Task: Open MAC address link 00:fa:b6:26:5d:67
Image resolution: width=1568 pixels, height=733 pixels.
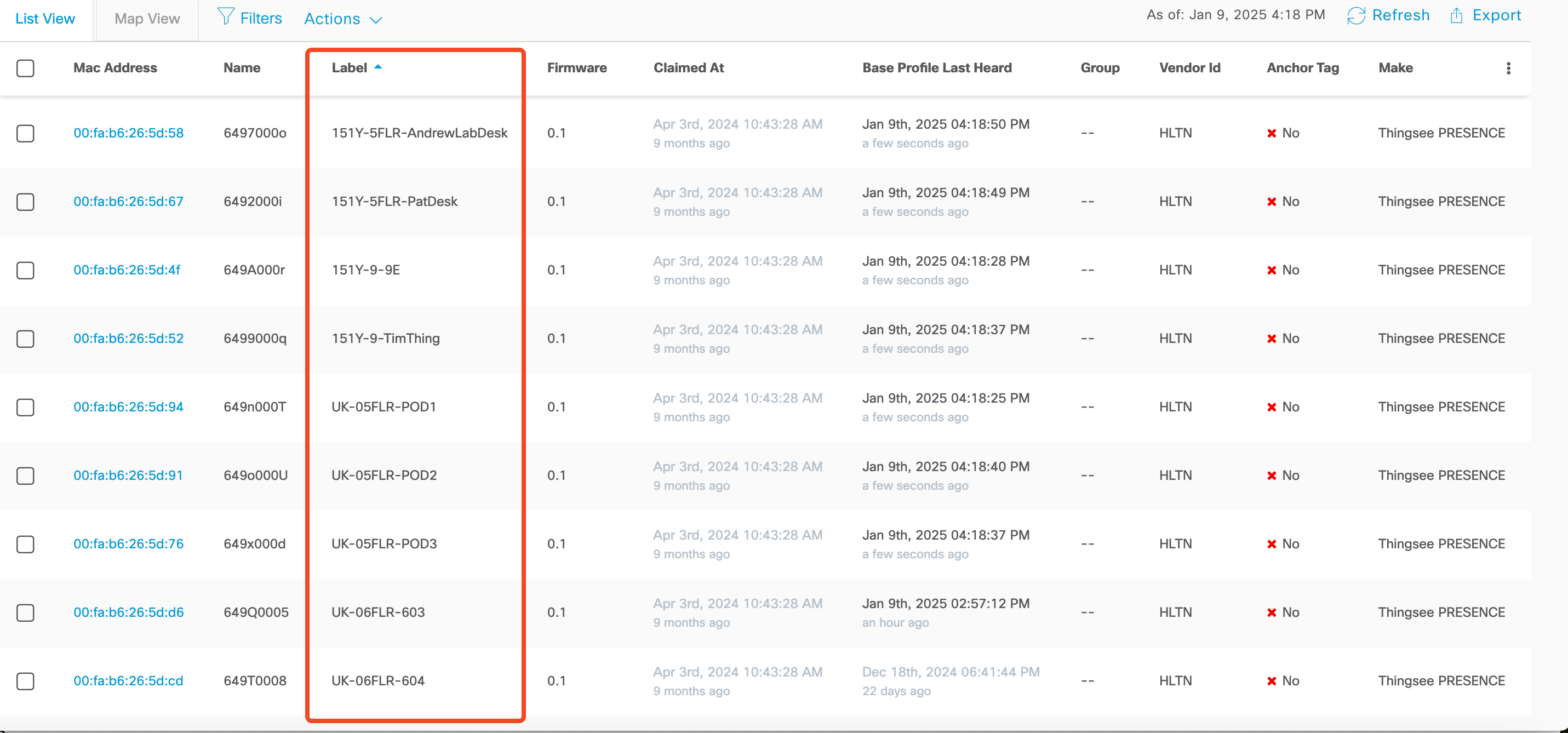Action: pyautogui.click(x=128, y=202)
